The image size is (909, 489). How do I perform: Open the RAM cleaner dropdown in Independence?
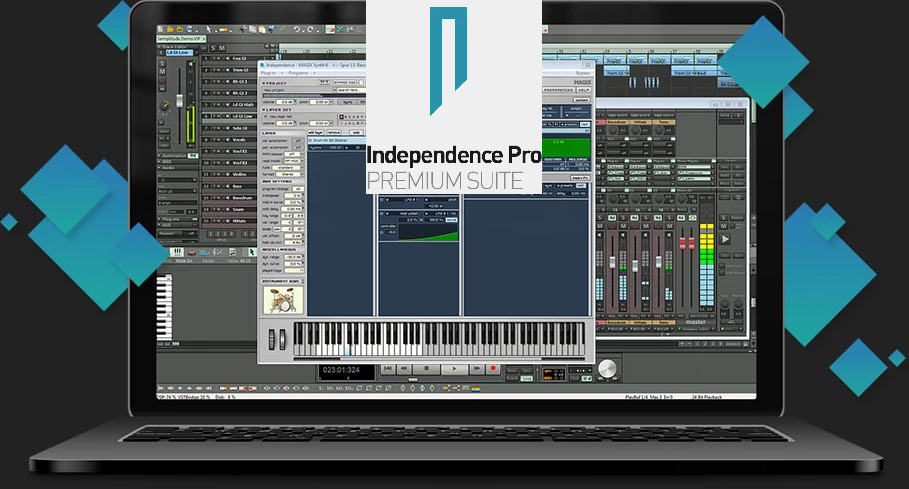point(294,154)
